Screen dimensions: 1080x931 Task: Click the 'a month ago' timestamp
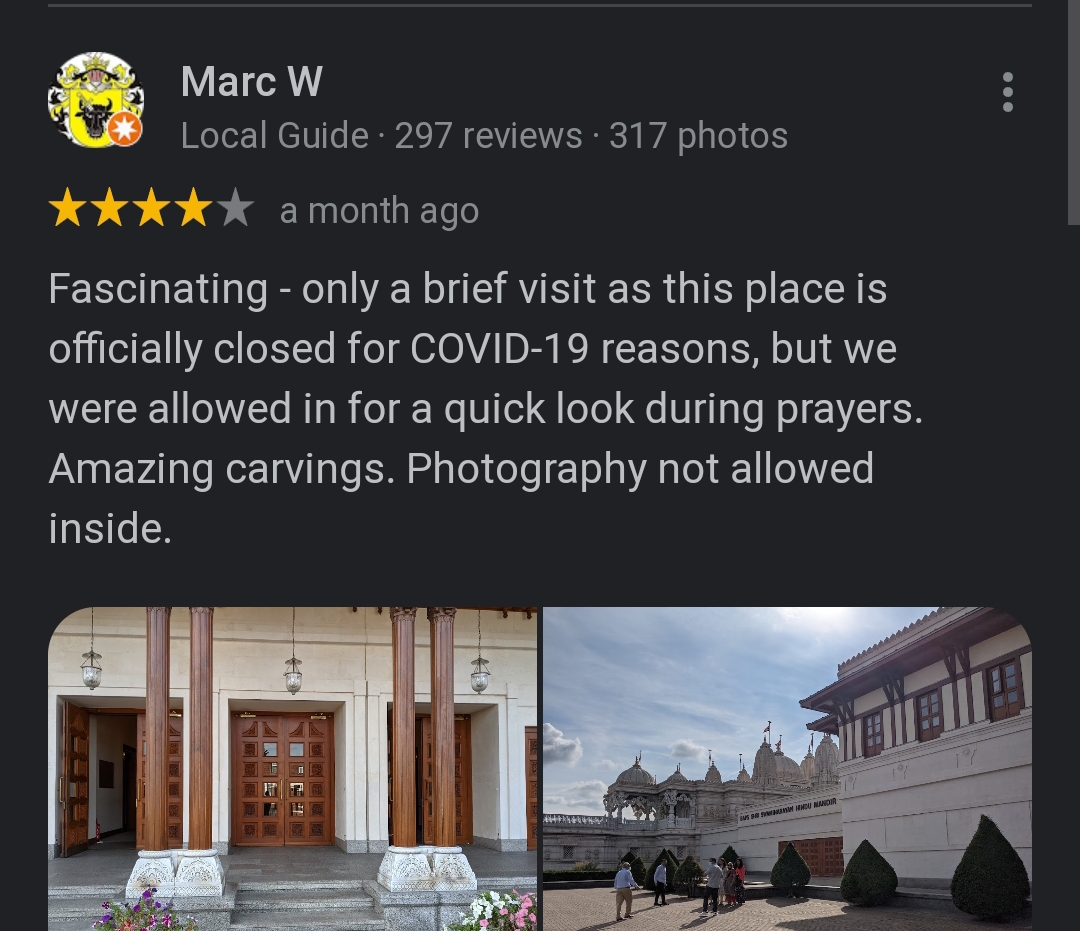coord(379,210)
